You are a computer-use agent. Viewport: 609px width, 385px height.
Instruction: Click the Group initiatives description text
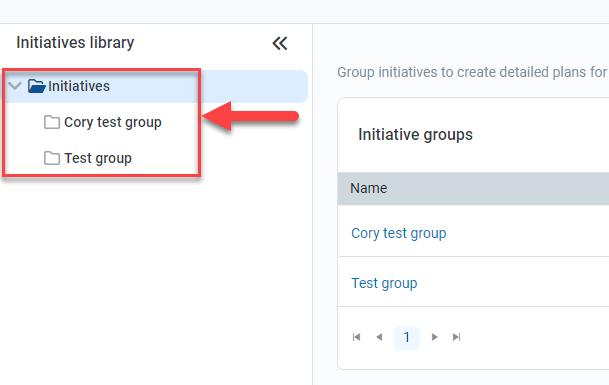(473, 72)
